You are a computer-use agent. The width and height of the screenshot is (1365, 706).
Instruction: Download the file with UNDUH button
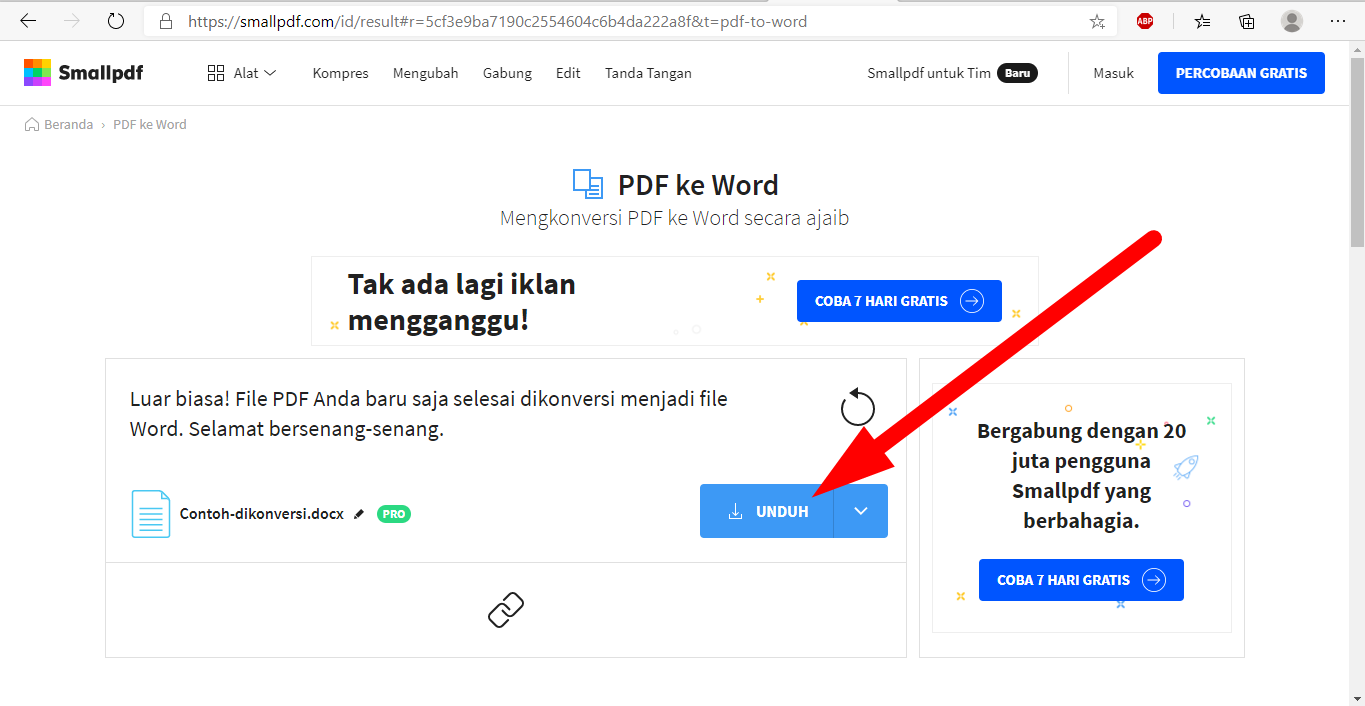(x=766, y=511)
